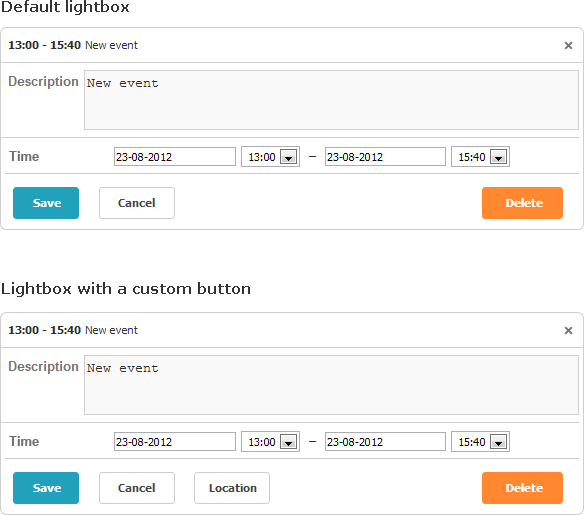
Task: Open end time 15:40 dropdown in default lightbox
Action: click(480, 157)
